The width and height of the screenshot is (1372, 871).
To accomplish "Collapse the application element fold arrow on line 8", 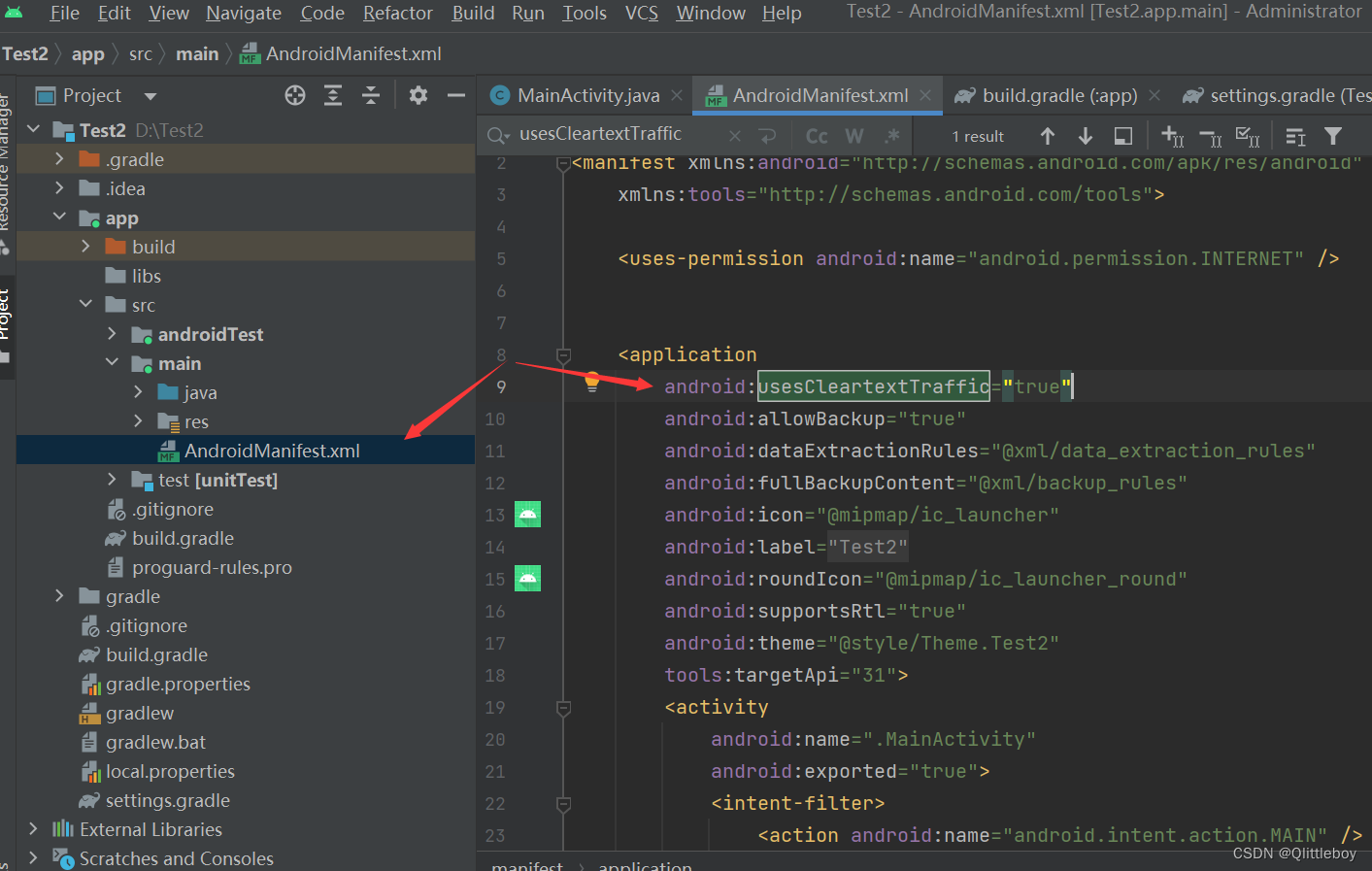I will [x=563, y=355].
